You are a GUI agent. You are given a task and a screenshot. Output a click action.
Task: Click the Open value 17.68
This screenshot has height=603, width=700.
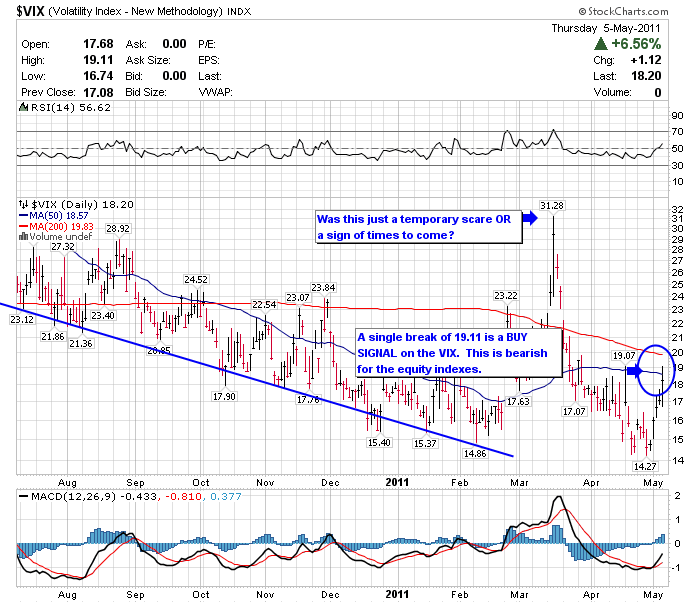tap(98, 44)
